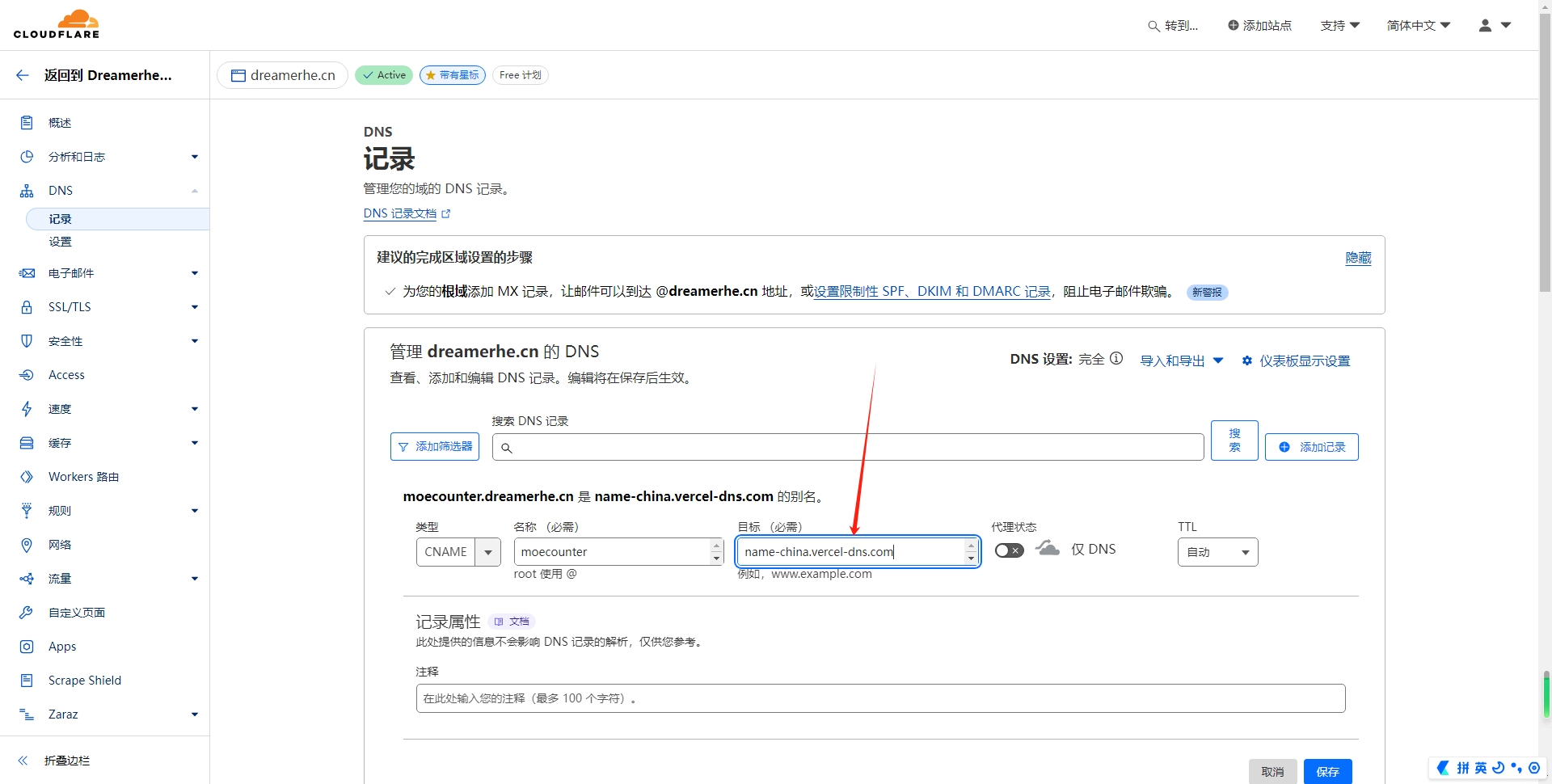1552x784 pixels.
Task: Open the Access sidebar item
Action: coord(66,375)
